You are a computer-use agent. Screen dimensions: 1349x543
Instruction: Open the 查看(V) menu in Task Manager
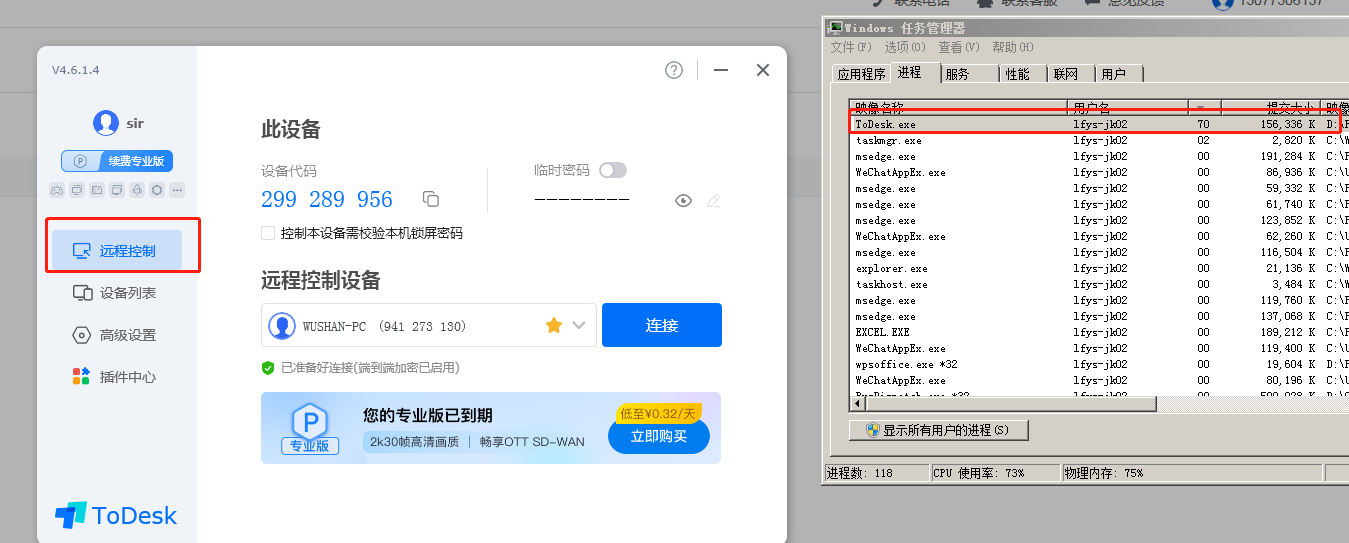click(x=957, y=47)
